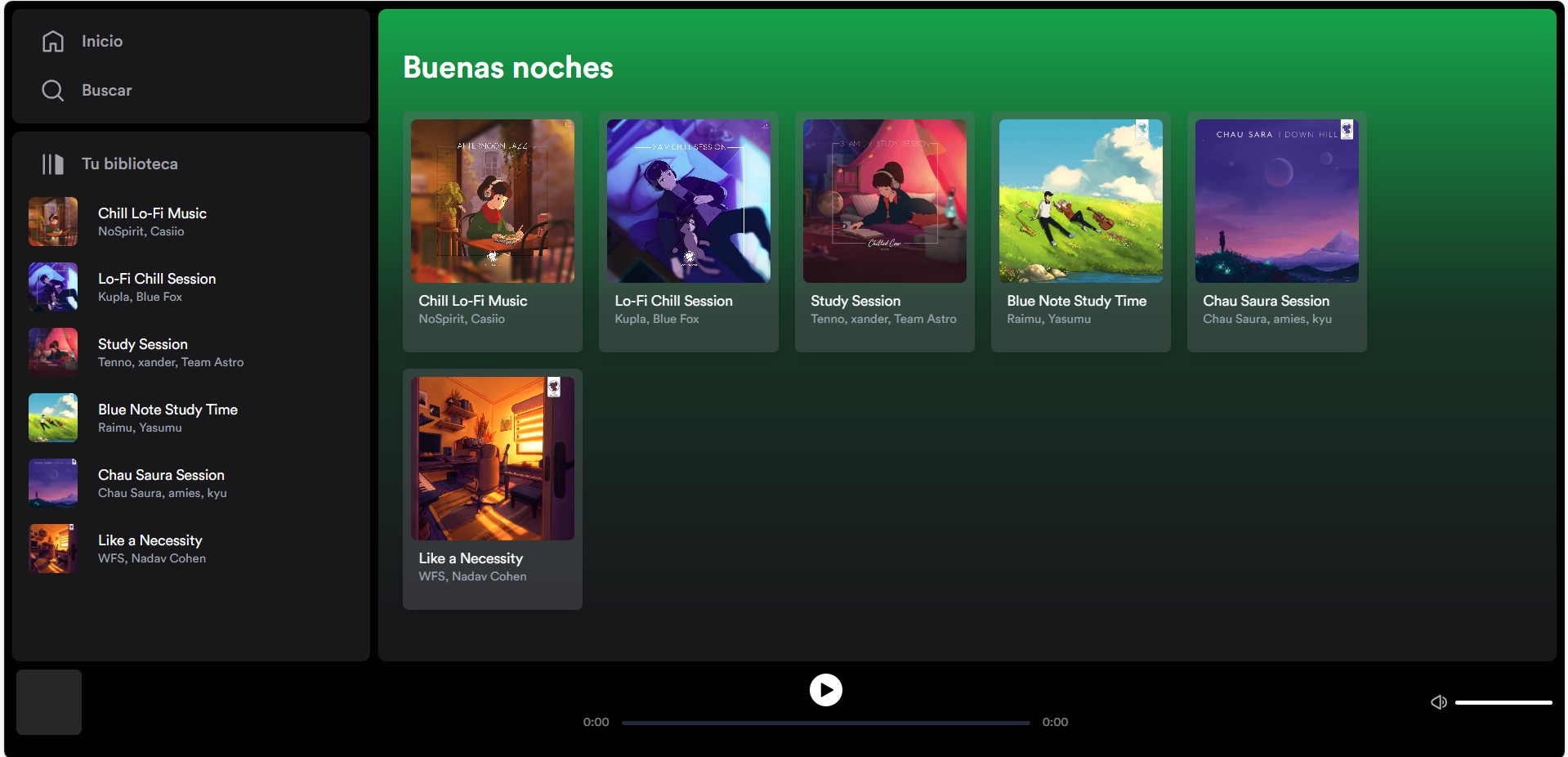Open Lo-Fi Chill Session card artwork

tap(689, 201)
